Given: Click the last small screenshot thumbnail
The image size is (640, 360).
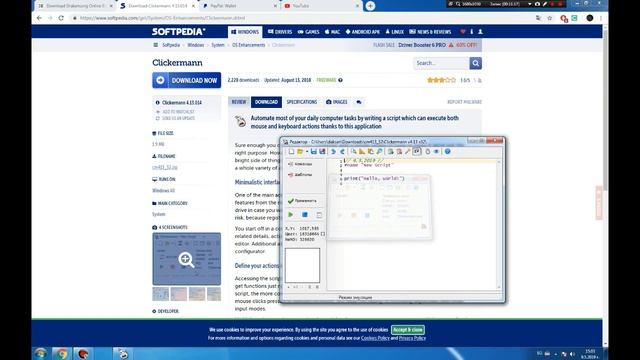Looking at the screenshot, I should [214, 294].
